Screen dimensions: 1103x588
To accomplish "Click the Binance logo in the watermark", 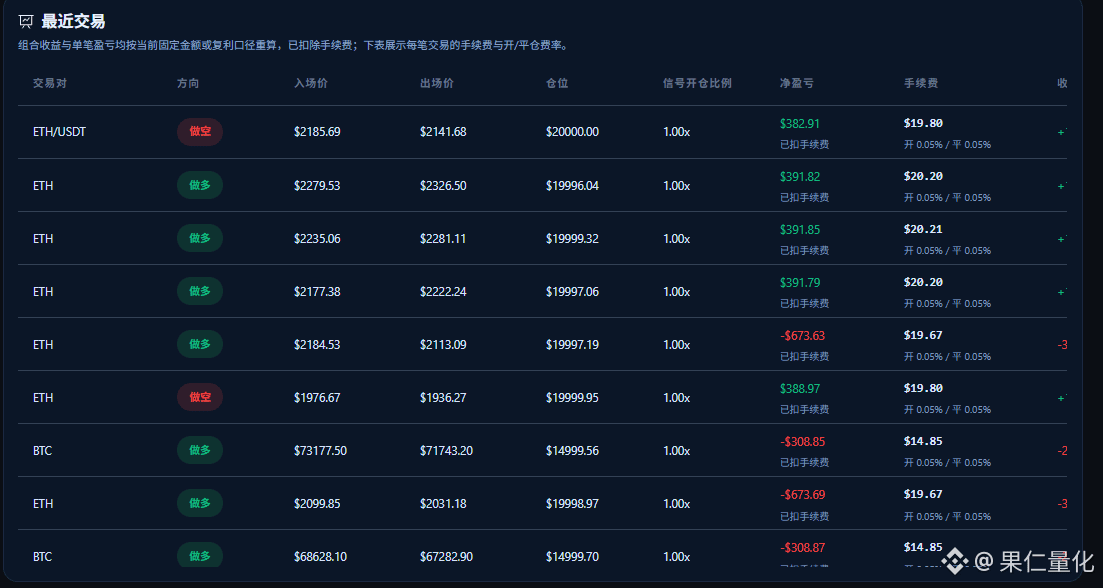I will click(x=956, y=561).
